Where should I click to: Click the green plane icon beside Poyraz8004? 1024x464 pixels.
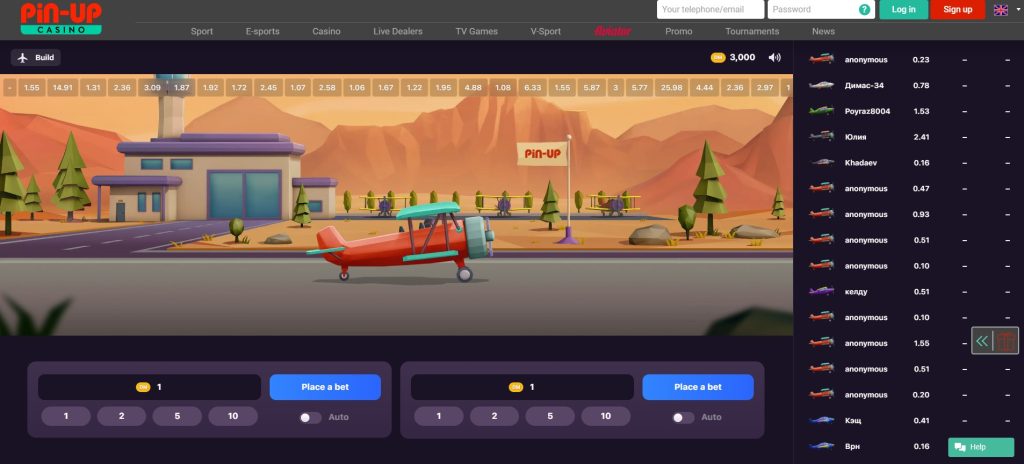(822, 111)
